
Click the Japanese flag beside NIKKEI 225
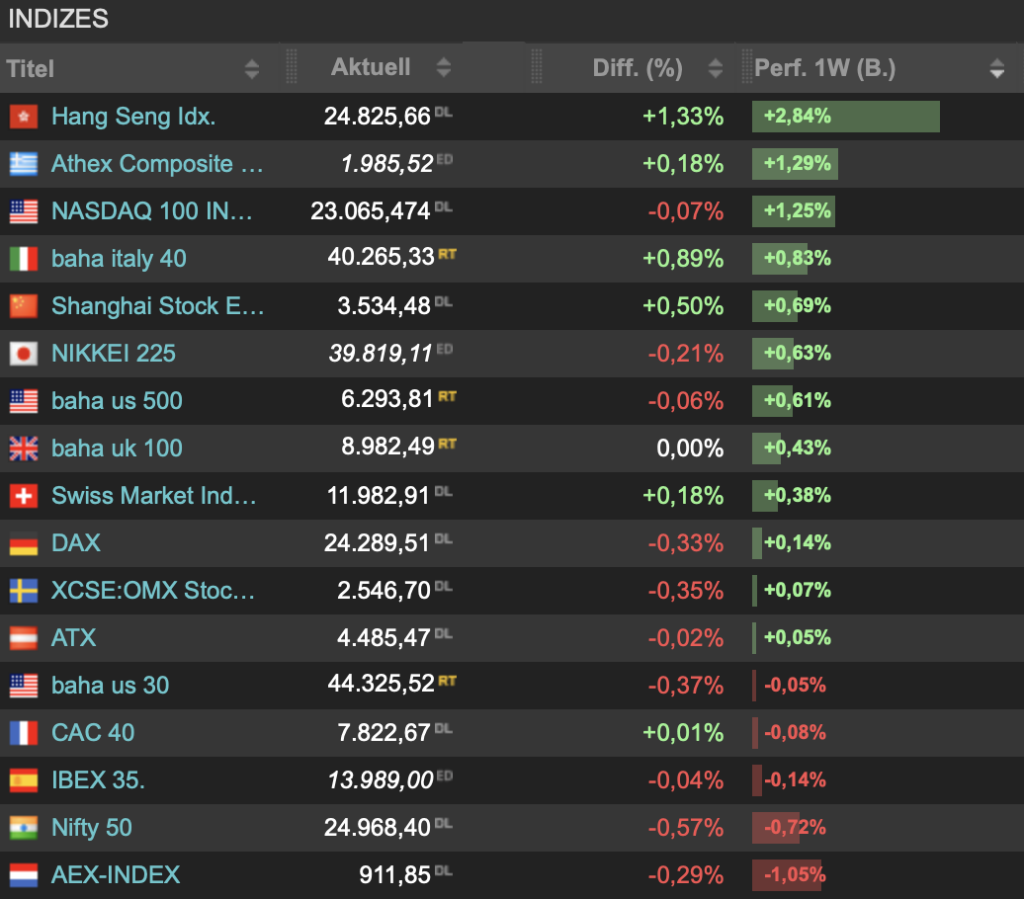coord(24,354)
